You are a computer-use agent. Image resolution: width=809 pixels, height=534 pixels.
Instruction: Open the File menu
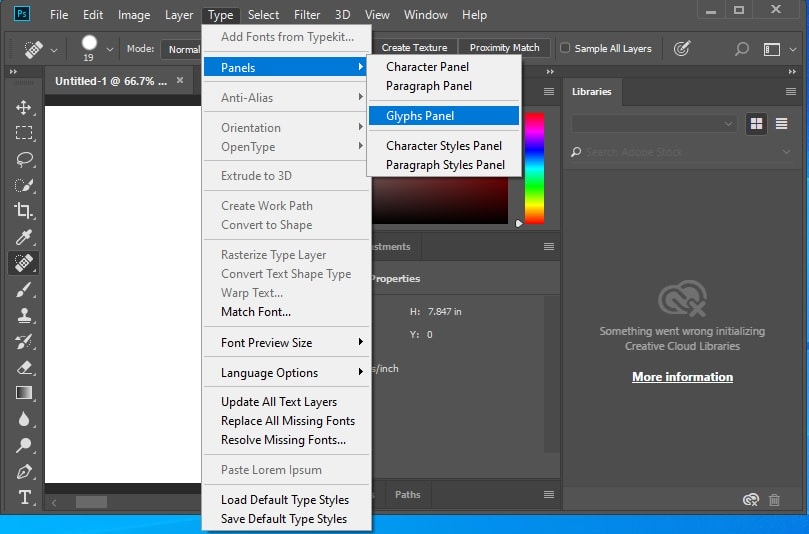coord(59,15)
